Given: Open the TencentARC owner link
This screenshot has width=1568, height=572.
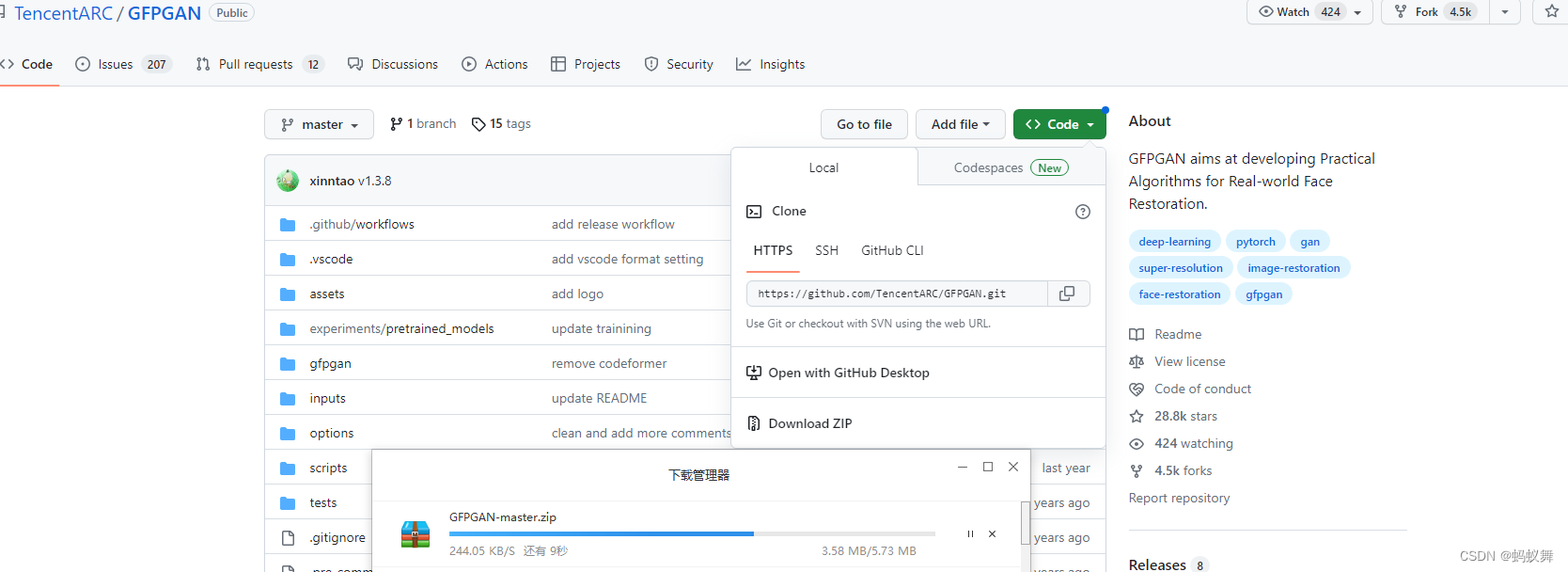Looking at the screenshot, I should pos(63,13).
